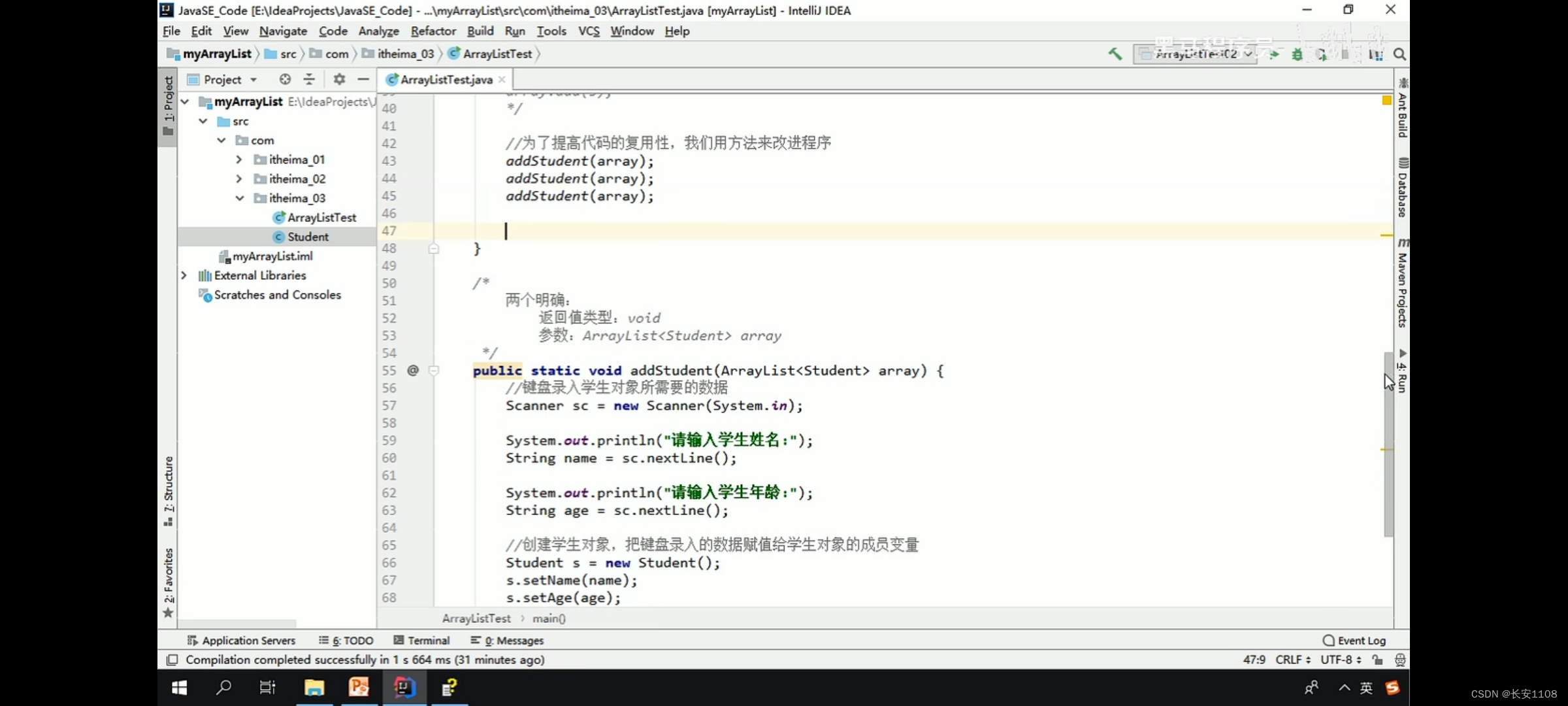This screenshot has width=1568, height=706.
Task: Open the run configuration dropdown
Action: [x=1194, y=54]
